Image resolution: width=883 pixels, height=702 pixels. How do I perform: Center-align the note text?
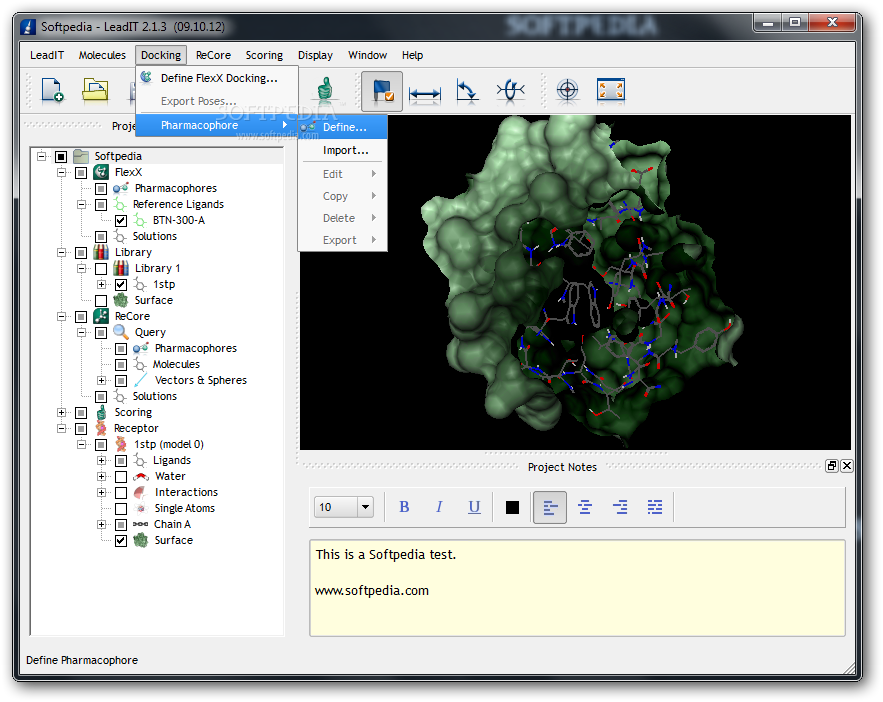pos(585,507)
